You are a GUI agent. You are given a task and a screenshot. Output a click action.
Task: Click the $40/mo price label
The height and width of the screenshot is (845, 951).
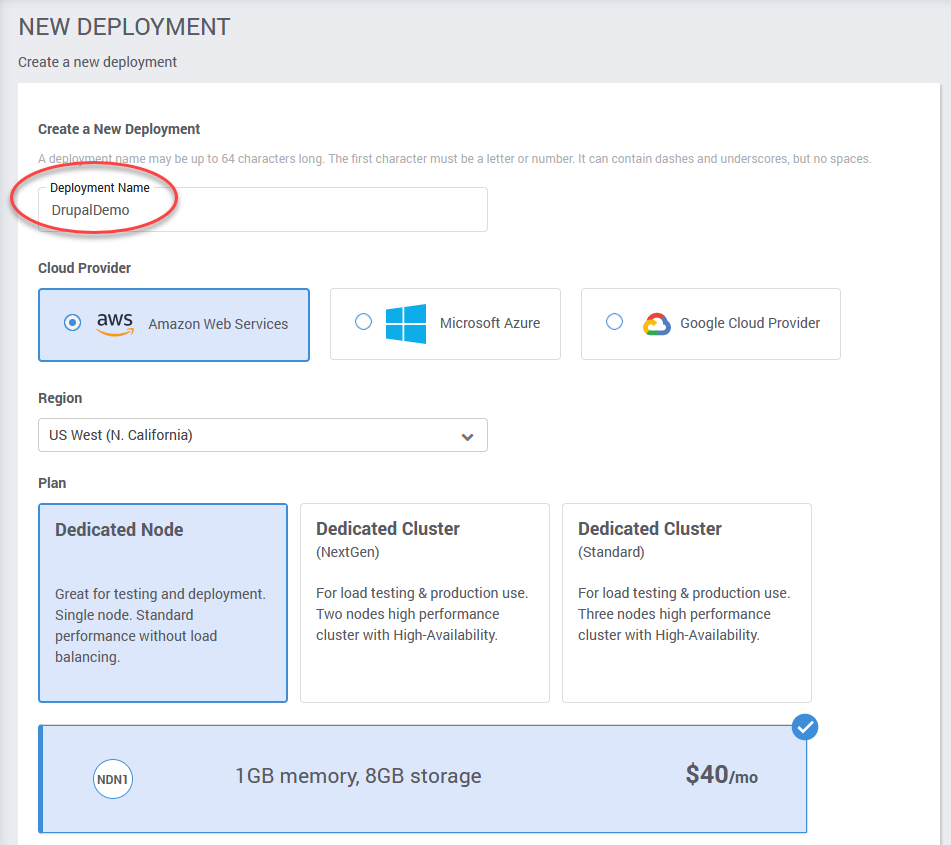[x=721, y=775]
